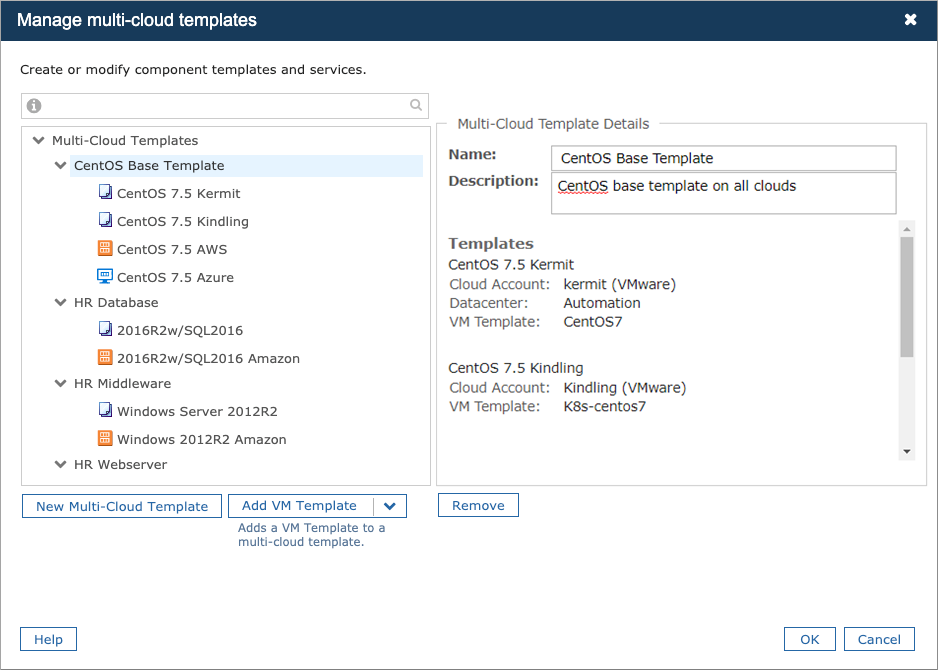This screenshot has height=670, width=938.
Task: Select CentOS 7.5 Kermit tree item
Action: (178, 193)
